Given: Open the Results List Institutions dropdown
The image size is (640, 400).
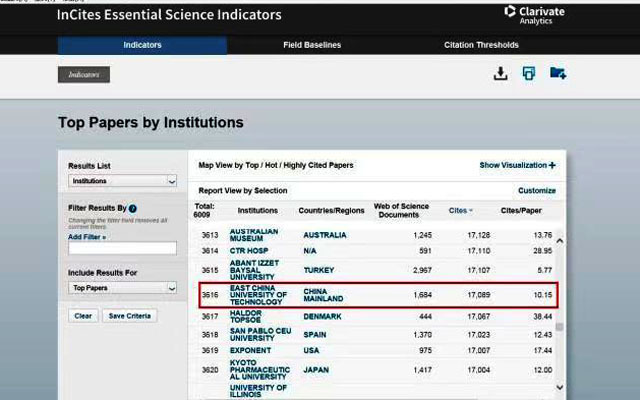Looking at the screenshot, I should [122, 181].
